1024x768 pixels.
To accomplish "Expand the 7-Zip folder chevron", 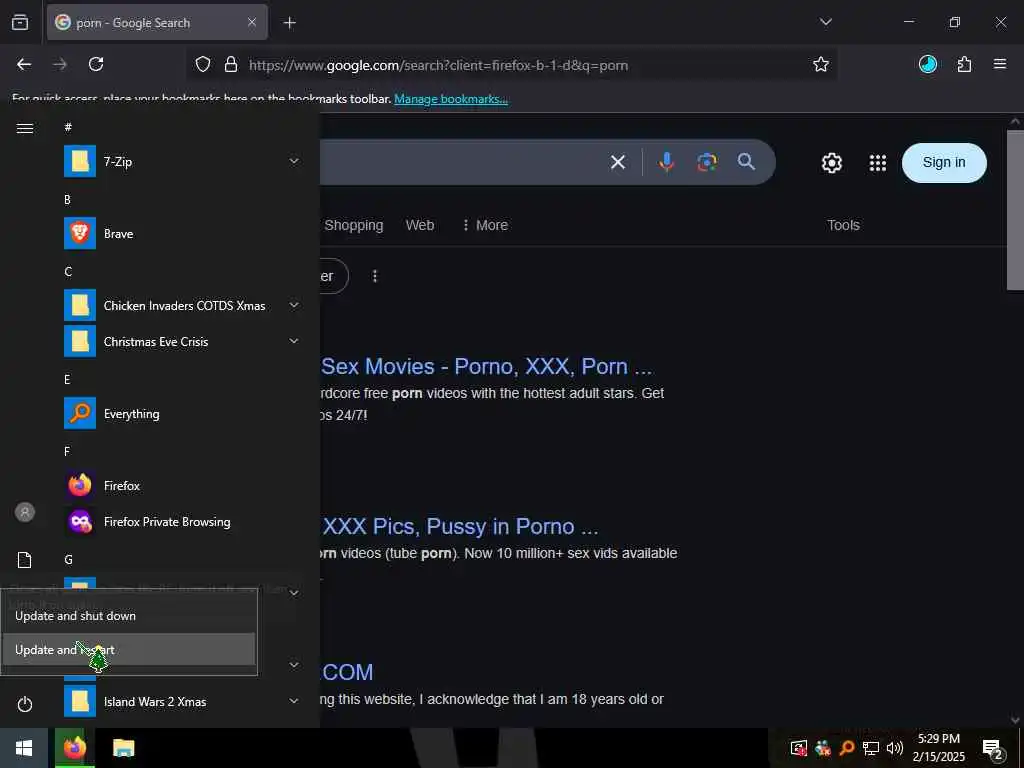I will (295, 161).
